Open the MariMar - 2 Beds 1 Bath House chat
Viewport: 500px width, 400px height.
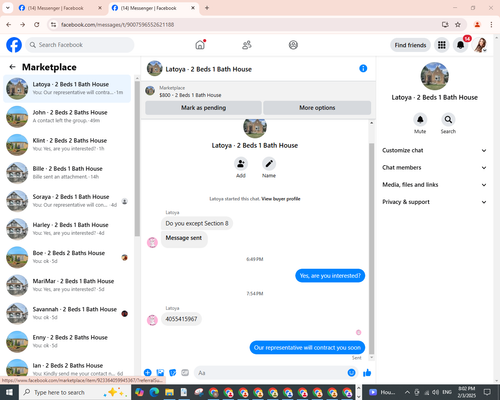[x=67, y=285]
